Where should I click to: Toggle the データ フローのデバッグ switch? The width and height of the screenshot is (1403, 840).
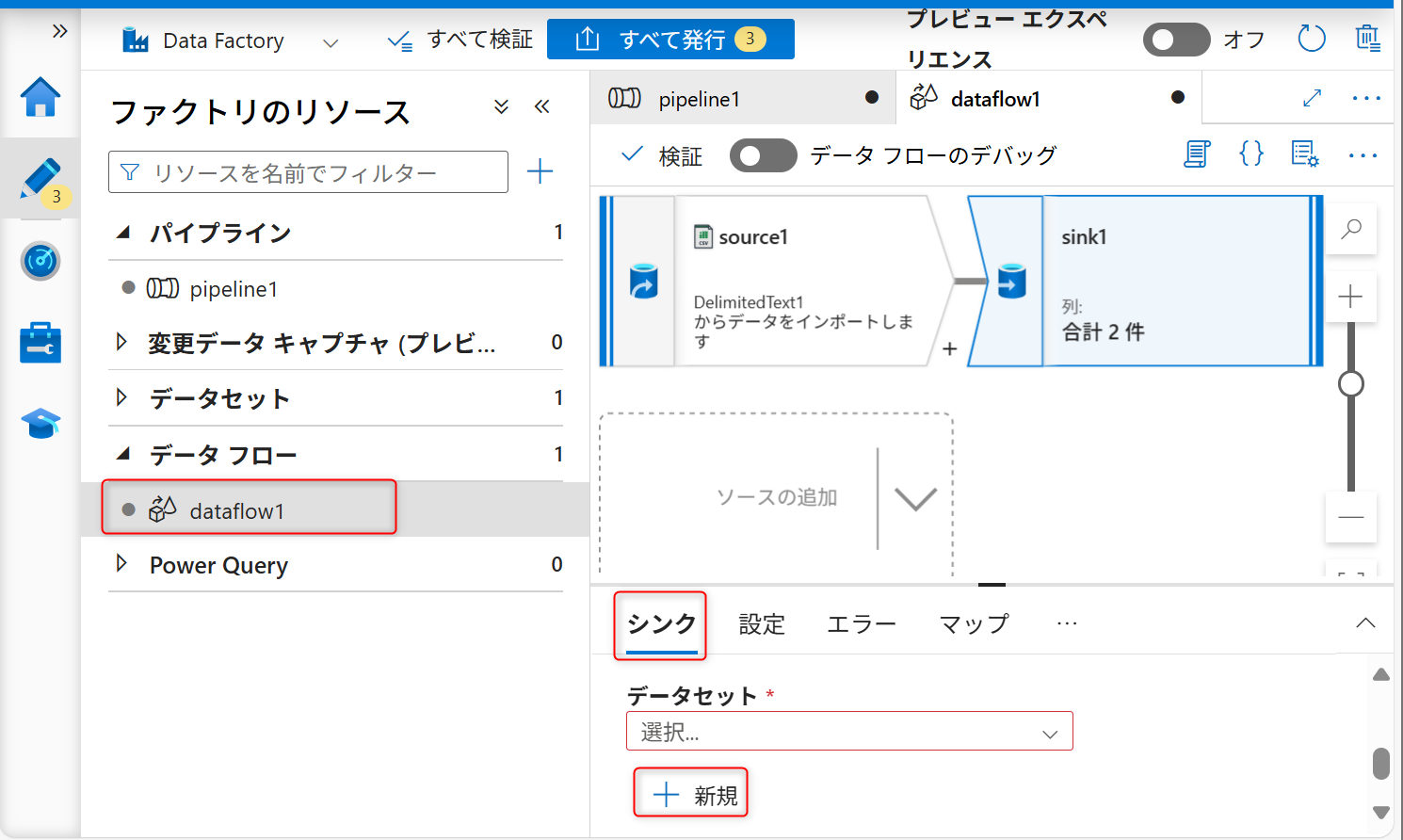click(763, 155)
